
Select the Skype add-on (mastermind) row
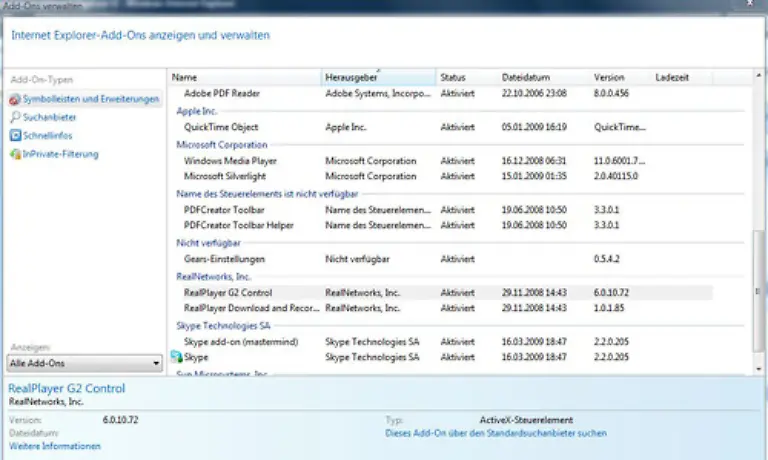coord(441,341)
